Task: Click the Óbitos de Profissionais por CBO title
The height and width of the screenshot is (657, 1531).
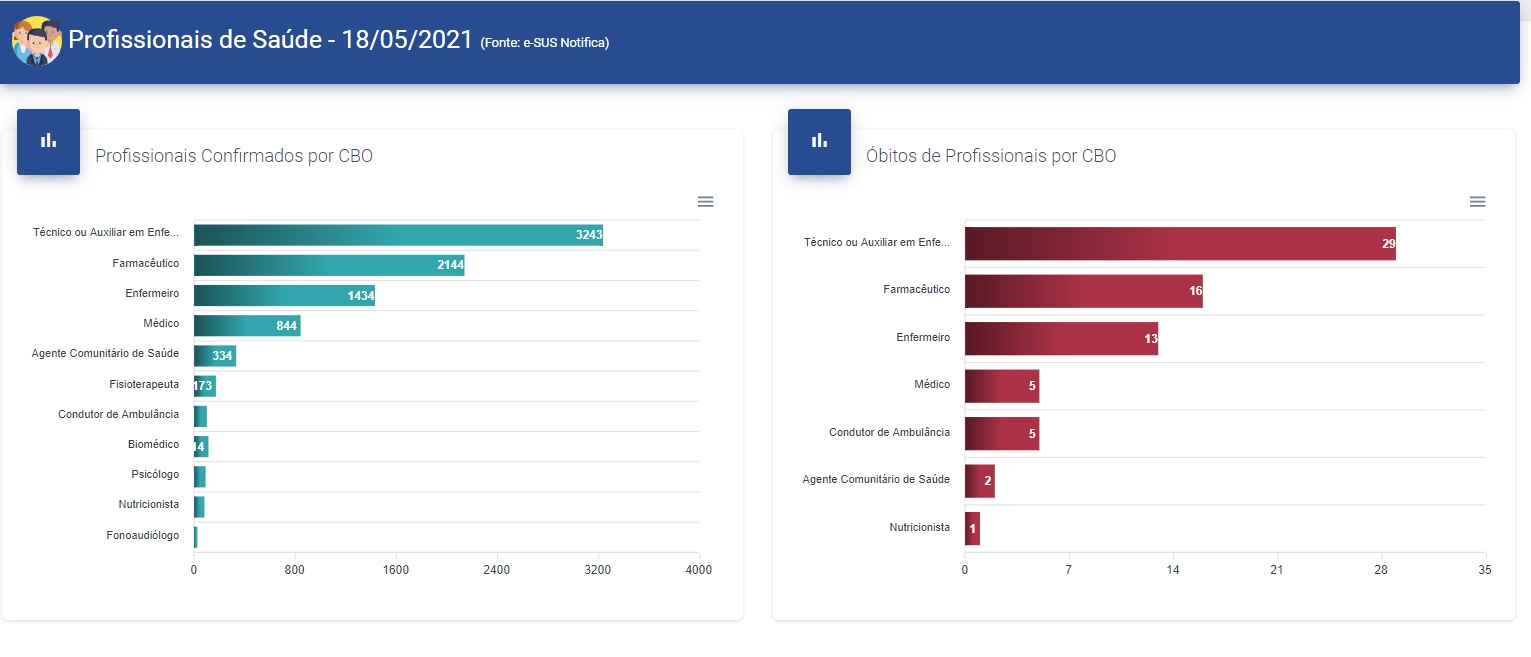Action: (x=990, y=156)
